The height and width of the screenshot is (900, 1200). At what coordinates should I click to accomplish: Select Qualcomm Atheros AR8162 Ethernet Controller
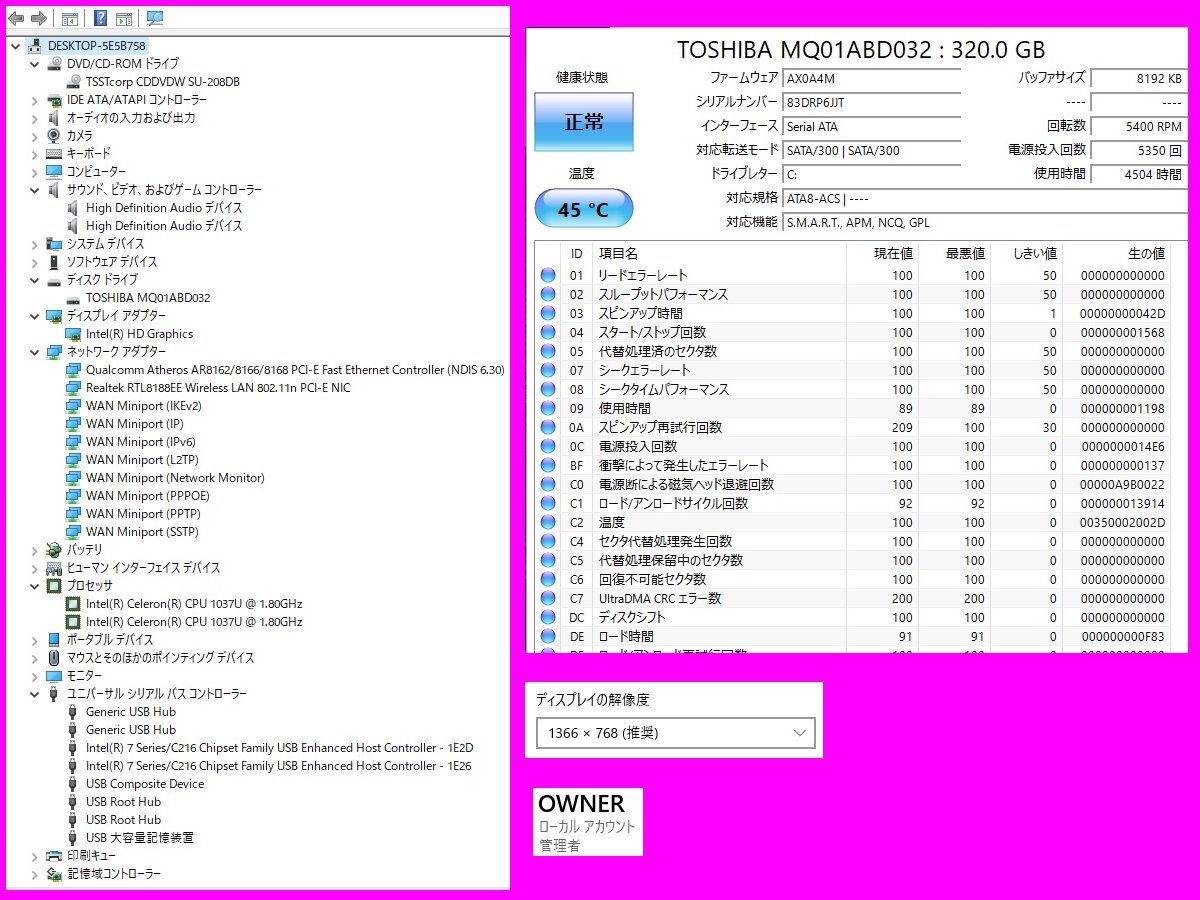pyautogui.click(x=295, y=369)
